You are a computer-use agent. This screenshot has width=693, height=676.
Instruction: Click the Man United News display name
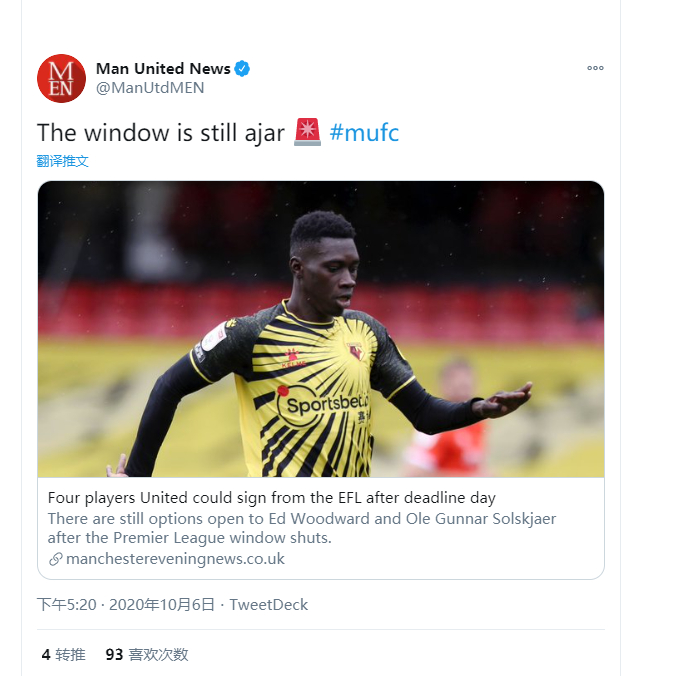pyautogui.click(x=163, y=68)
